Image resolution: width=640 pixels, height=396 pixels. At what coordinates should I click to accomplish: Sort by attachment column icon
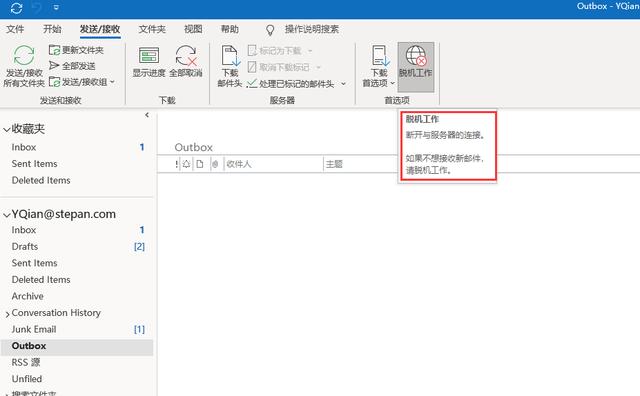pyautogui.click(x=215, y=164)
